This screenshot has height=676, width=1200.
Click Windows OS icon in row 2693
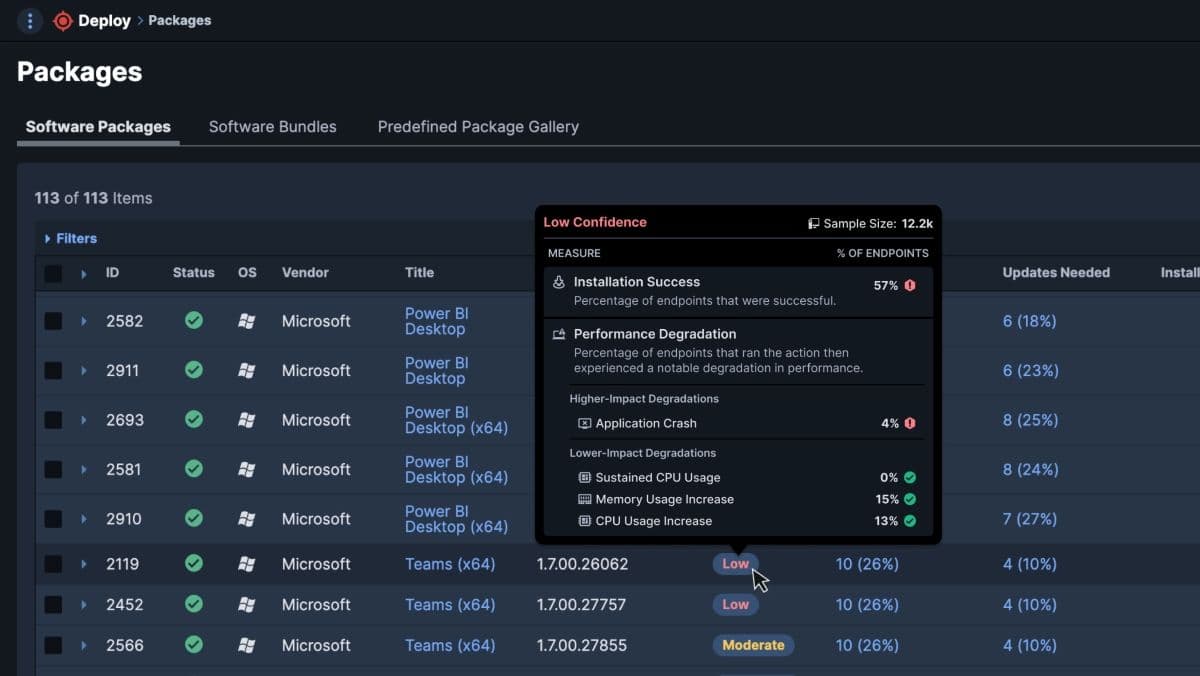(246, 420)
